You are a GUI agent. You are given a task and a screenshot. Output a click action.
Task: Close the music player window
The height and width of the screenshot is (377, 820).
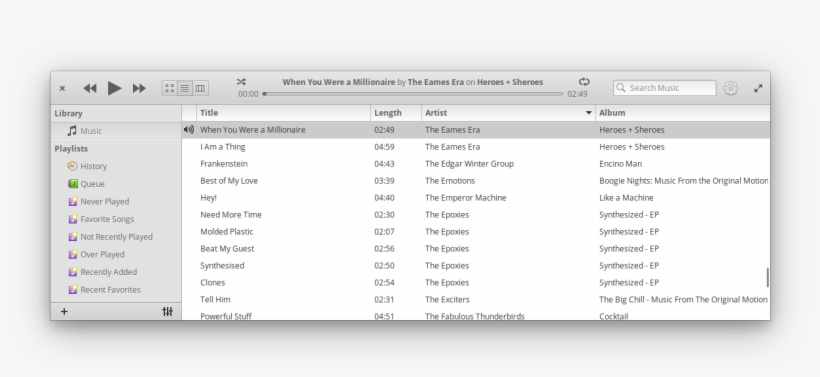click(62, 88)
